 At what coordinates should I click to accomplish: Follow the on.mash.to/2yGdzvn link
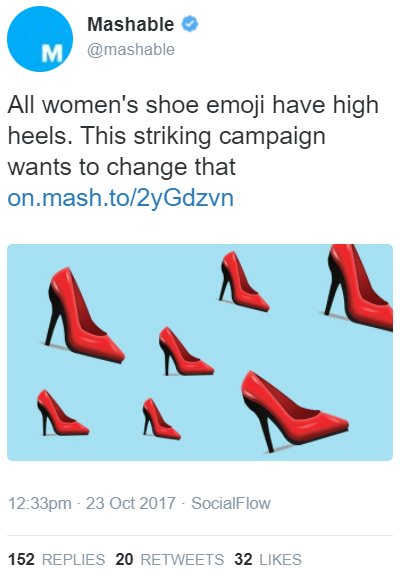tap(121, 198)
